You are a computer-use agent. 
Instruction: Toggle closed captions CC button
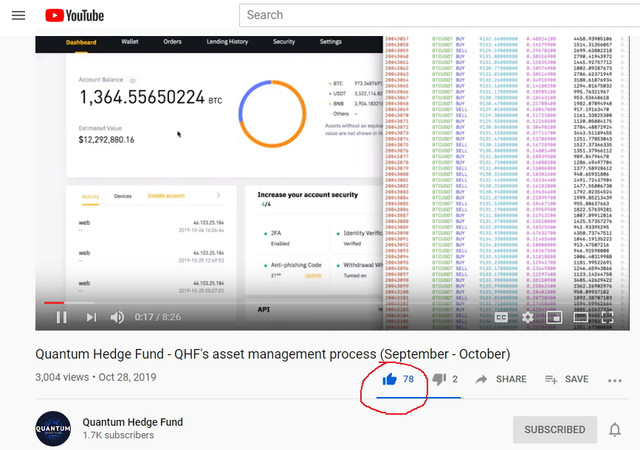pyautogui.click(x=501, y=317)
